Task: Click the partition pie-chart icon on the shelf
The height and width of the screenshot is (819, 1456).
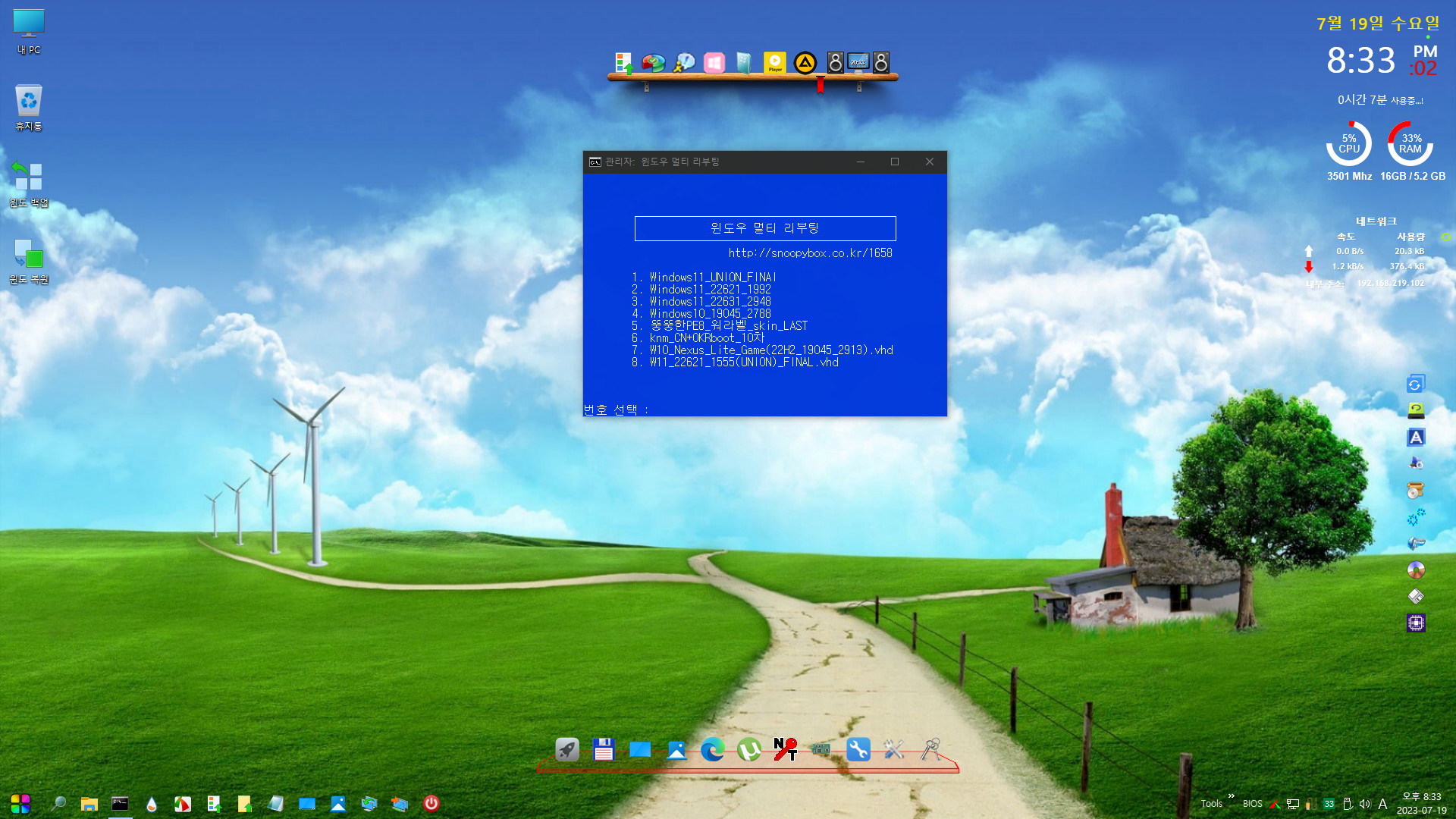Action: coord(654,62)
